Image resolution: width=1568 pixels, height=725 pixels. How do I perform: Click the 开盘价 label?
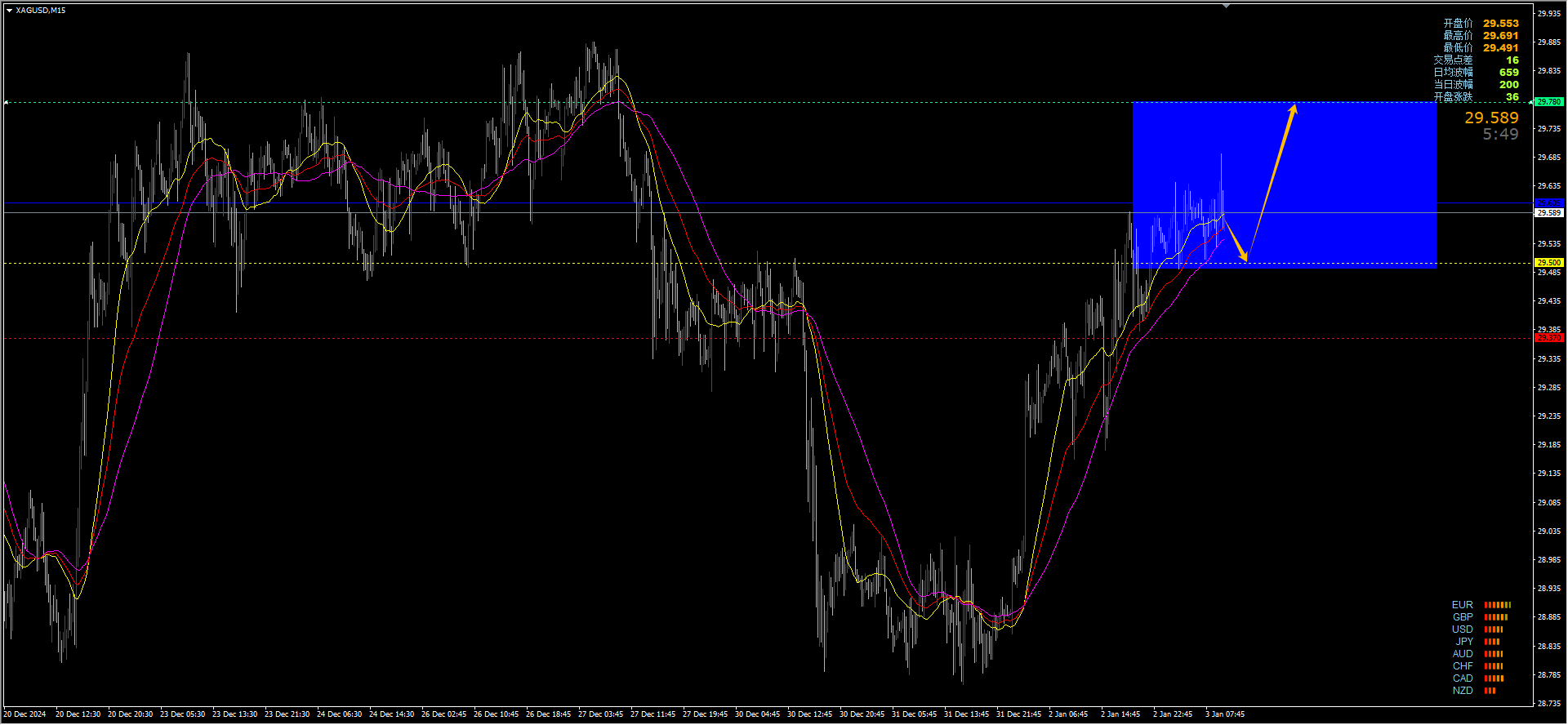pos(1458,24)
